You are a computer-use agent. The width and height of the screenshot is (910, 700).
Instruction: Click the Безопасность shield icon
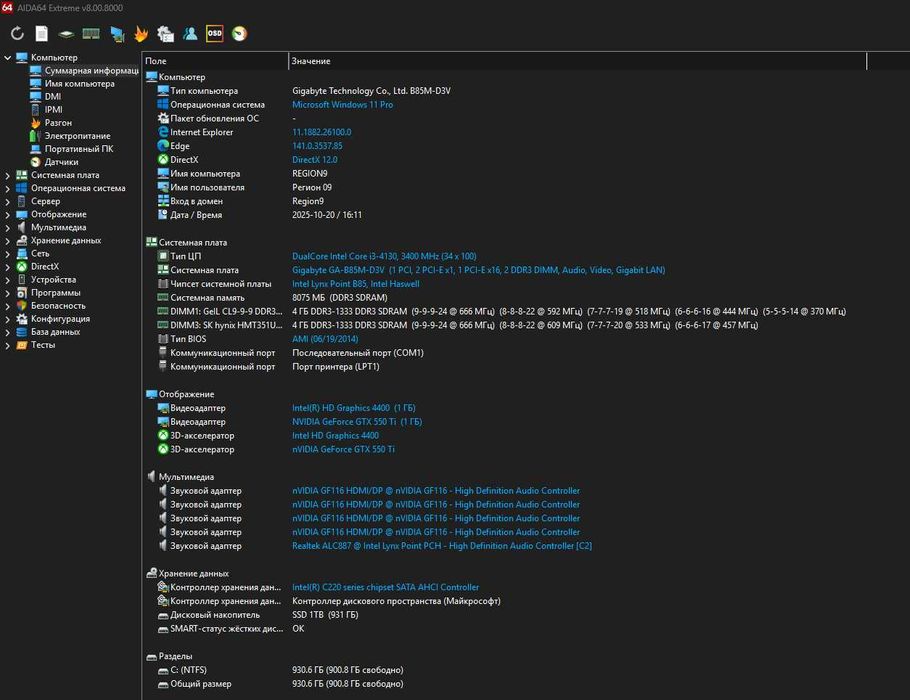click(x=21, y=305)
